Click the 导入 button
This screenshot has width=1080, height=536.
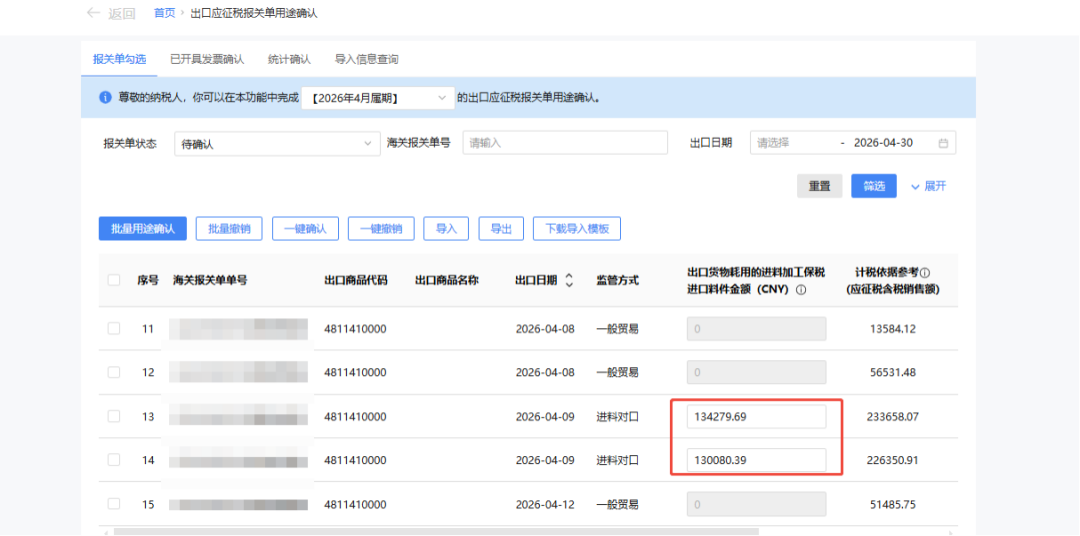tap(446, 229)
